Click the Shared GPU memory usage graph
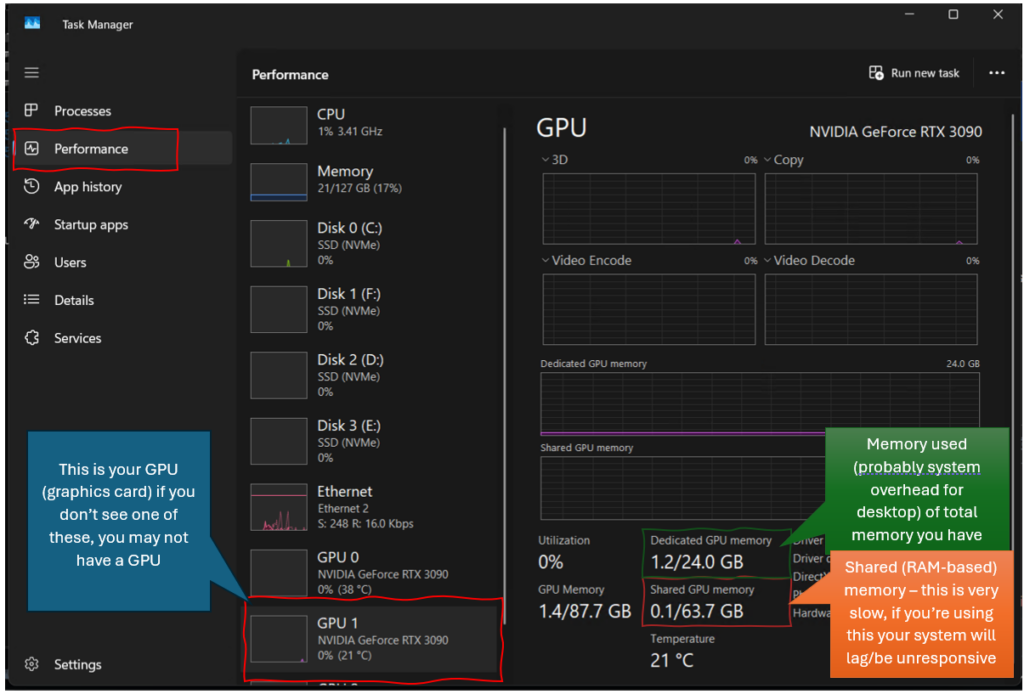Screen dimensions: 1024x694 (682, 488)
